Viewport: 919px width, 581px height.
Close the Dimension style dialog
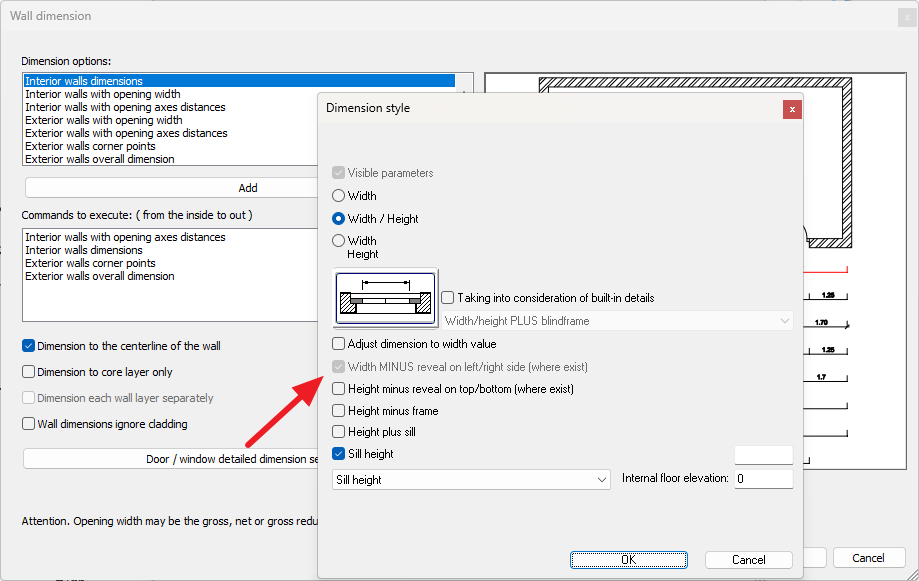(x=792, y=109)
